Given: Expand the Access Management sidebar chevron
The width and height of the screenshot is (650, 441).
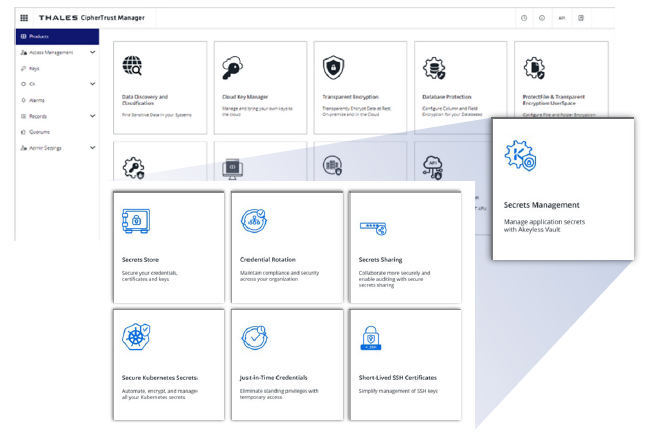Looking at the screenshot, I should click(x=92, y=52).
